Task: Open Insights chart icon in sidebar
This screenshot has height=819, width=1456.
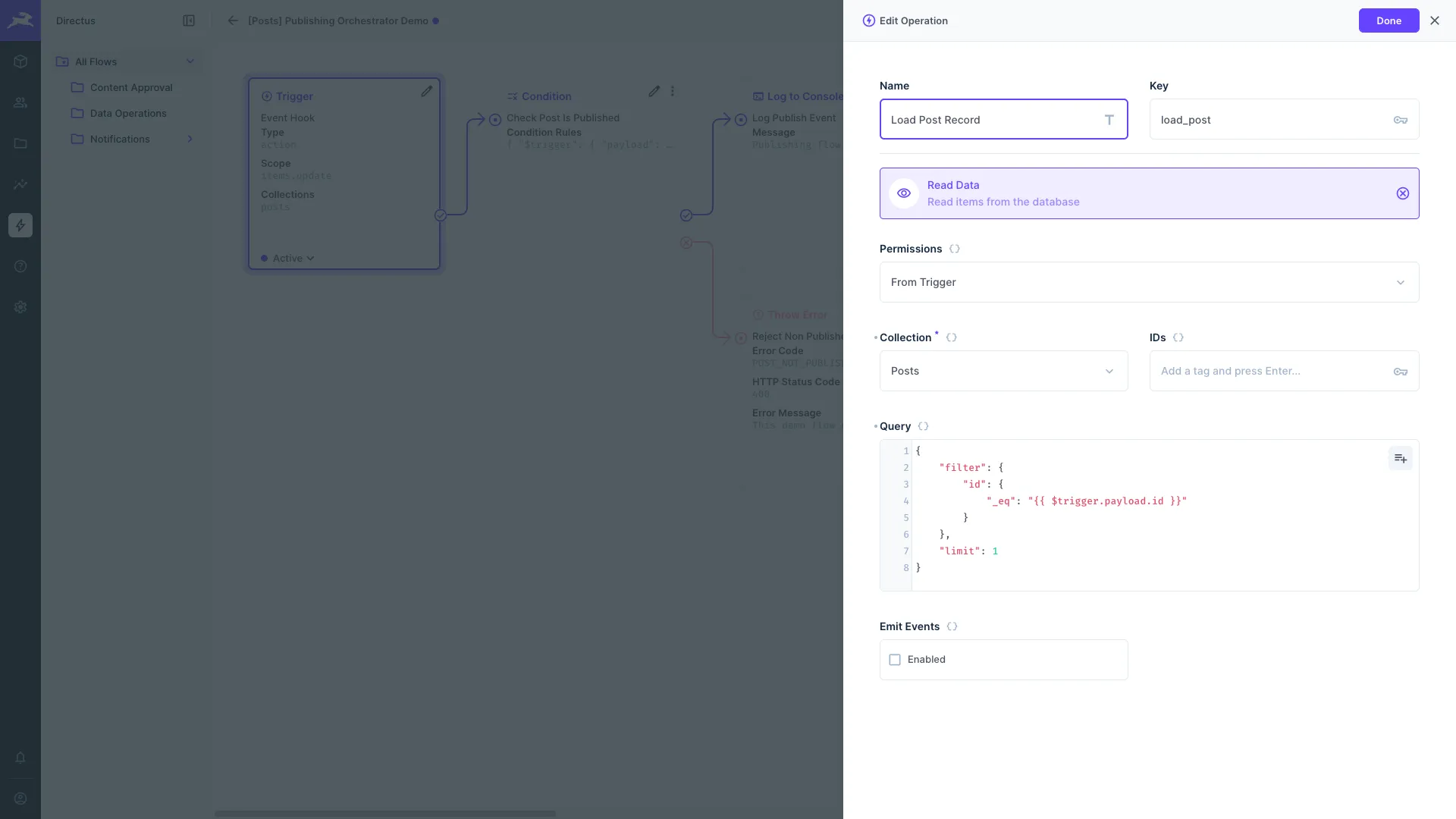Action: coord(20,184)
